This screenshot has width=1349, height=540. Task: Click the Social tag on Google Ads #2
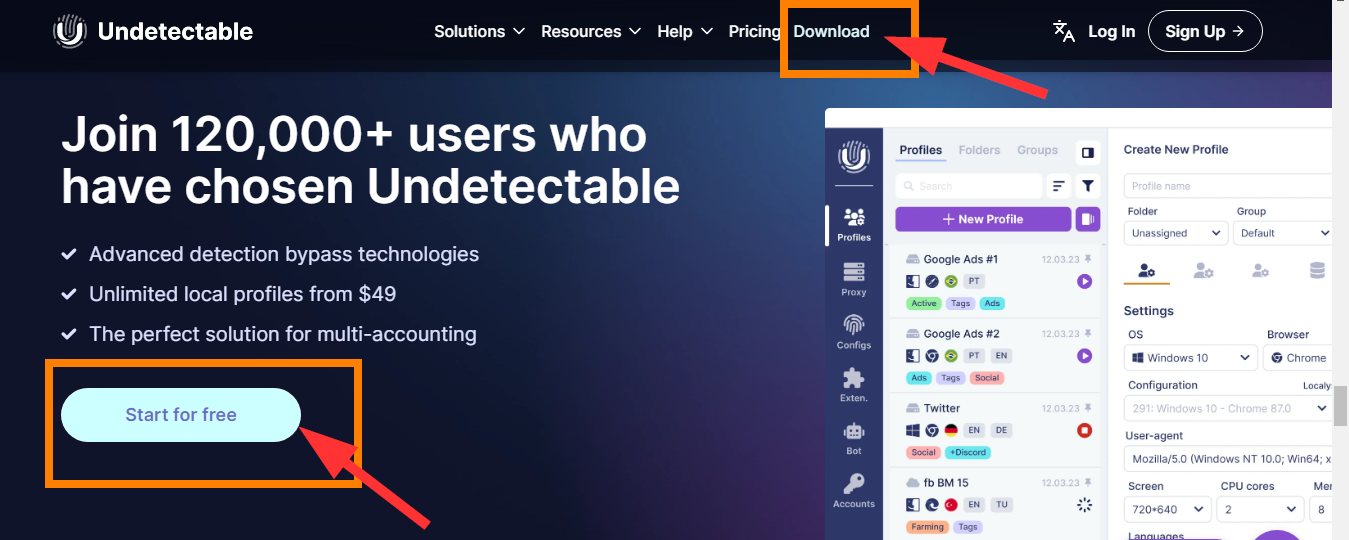click(987, 378)
